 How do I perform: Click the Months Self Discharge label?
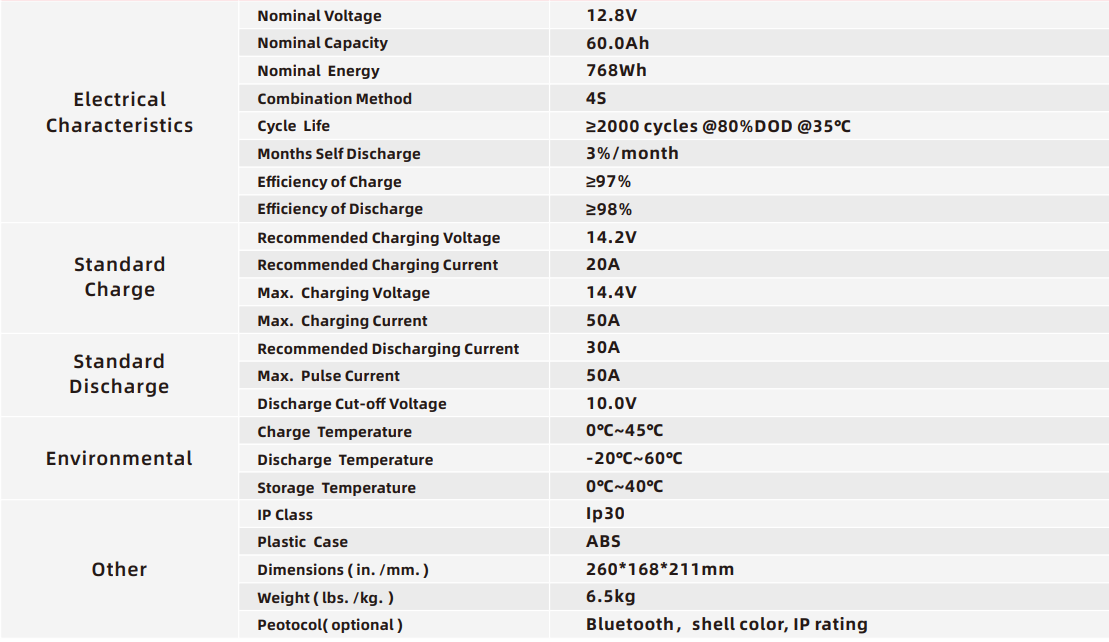pos(339,153)
